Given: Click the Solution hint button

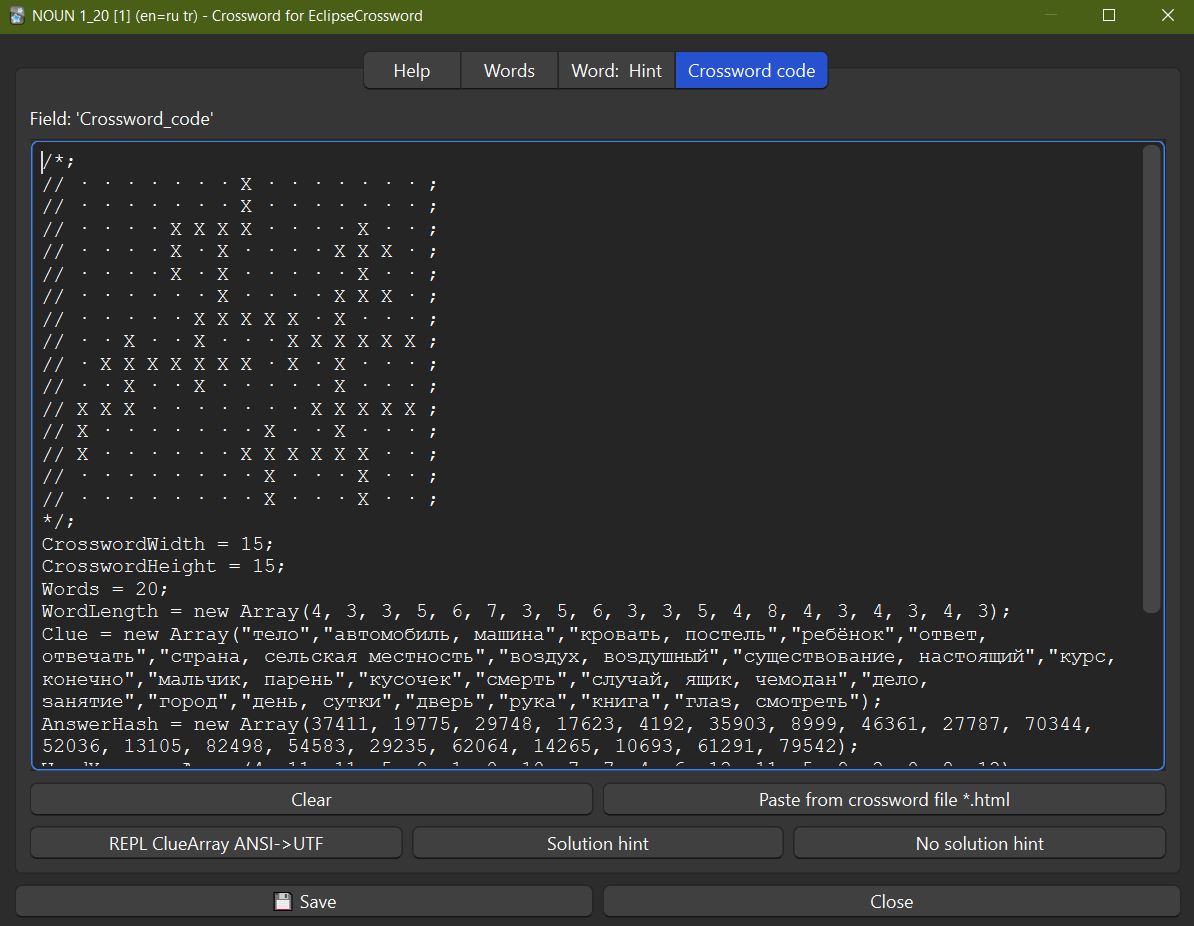Looking at the screenshot, I should pos(597,844).
